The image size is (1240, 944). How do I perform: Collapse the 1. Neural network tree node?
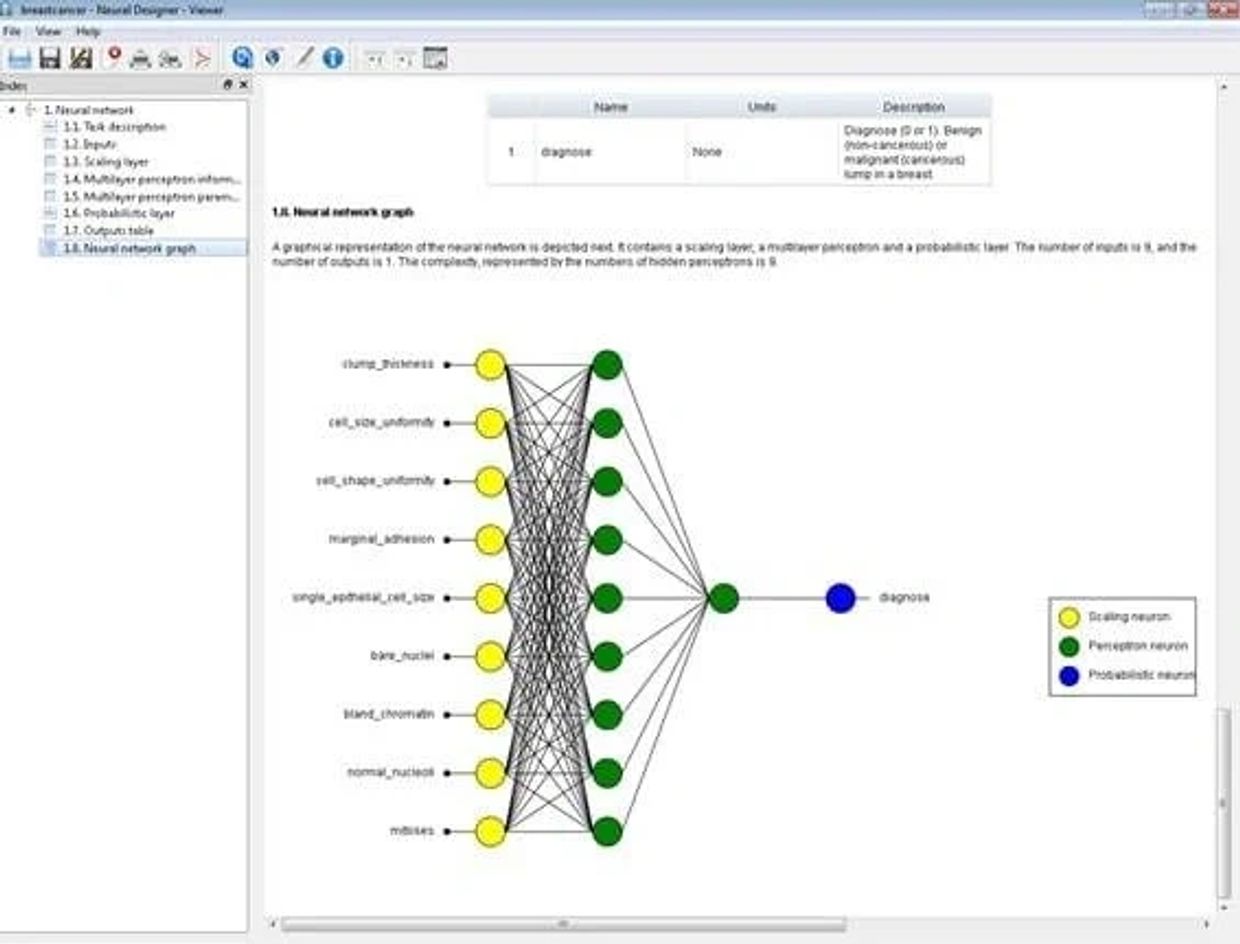12,110
